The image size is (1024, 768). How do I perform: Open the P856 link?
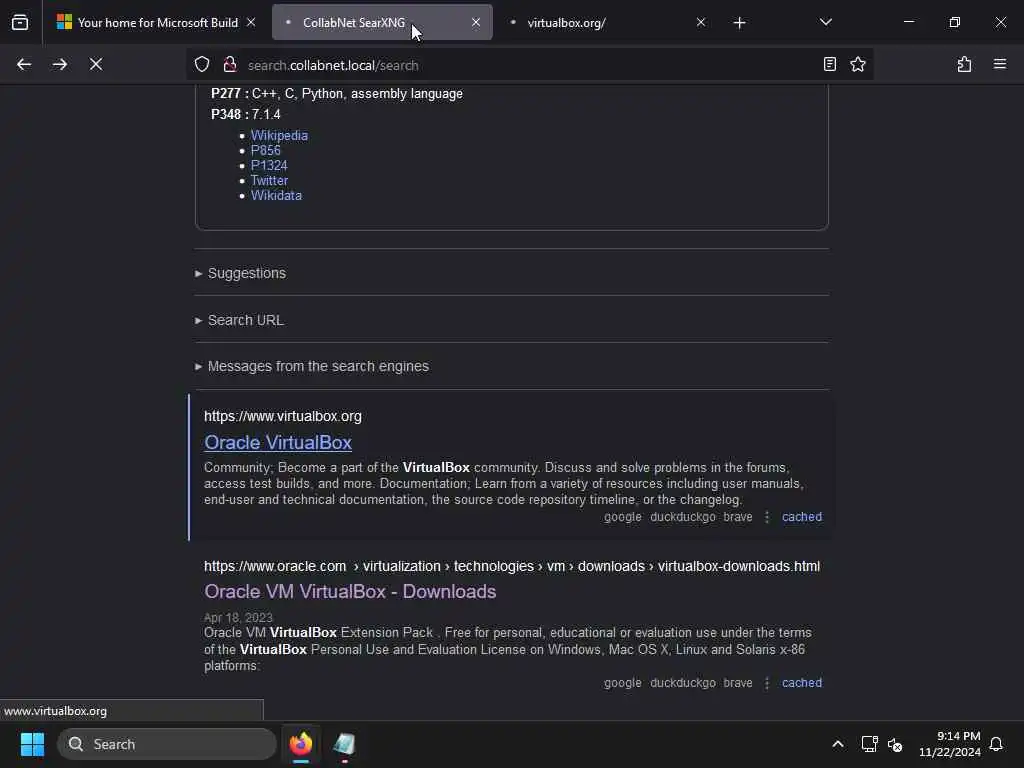tap(266, 150)
